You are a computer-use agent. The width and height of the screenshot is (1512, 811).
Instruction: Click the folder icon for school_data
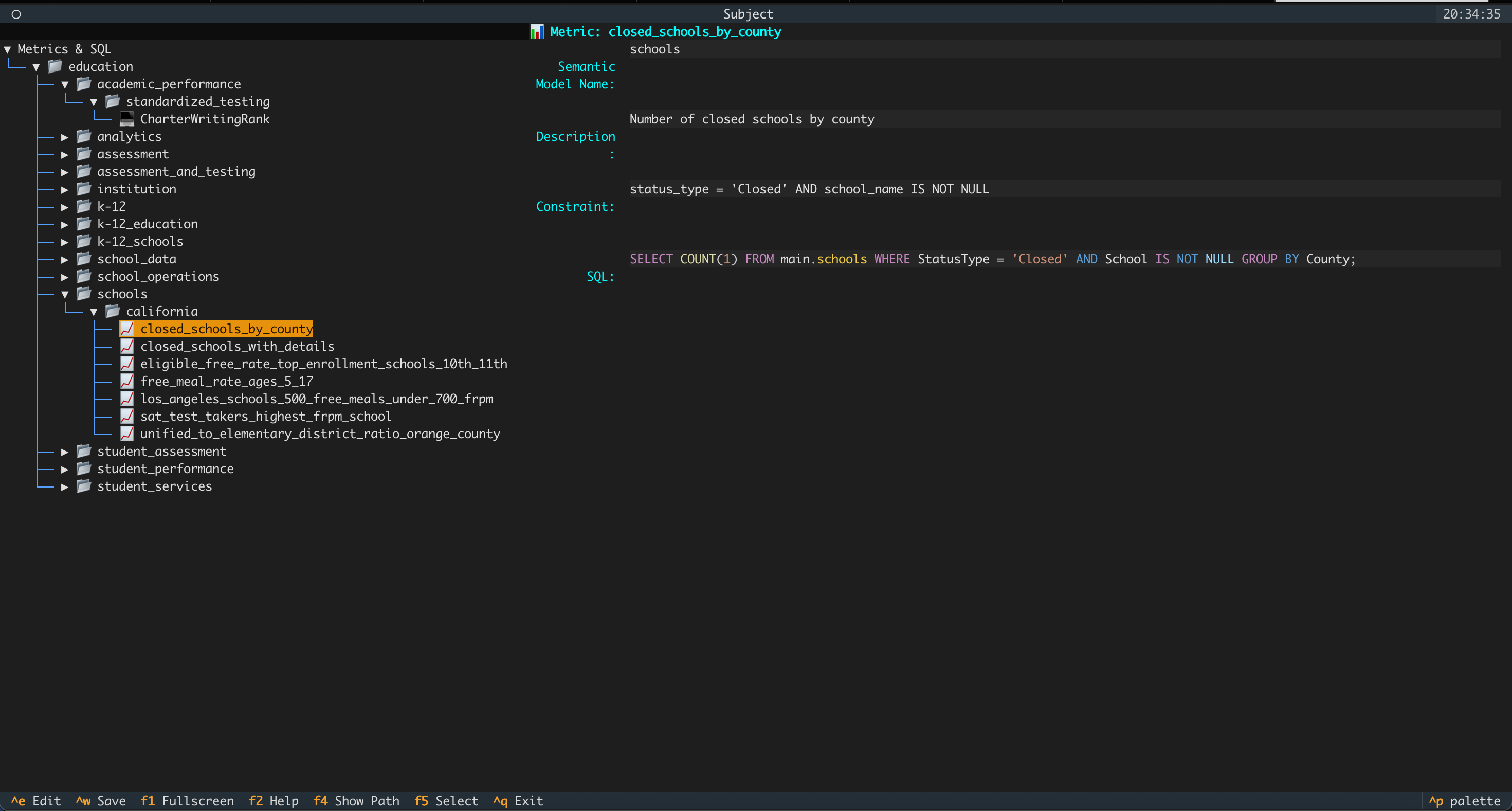83,258
